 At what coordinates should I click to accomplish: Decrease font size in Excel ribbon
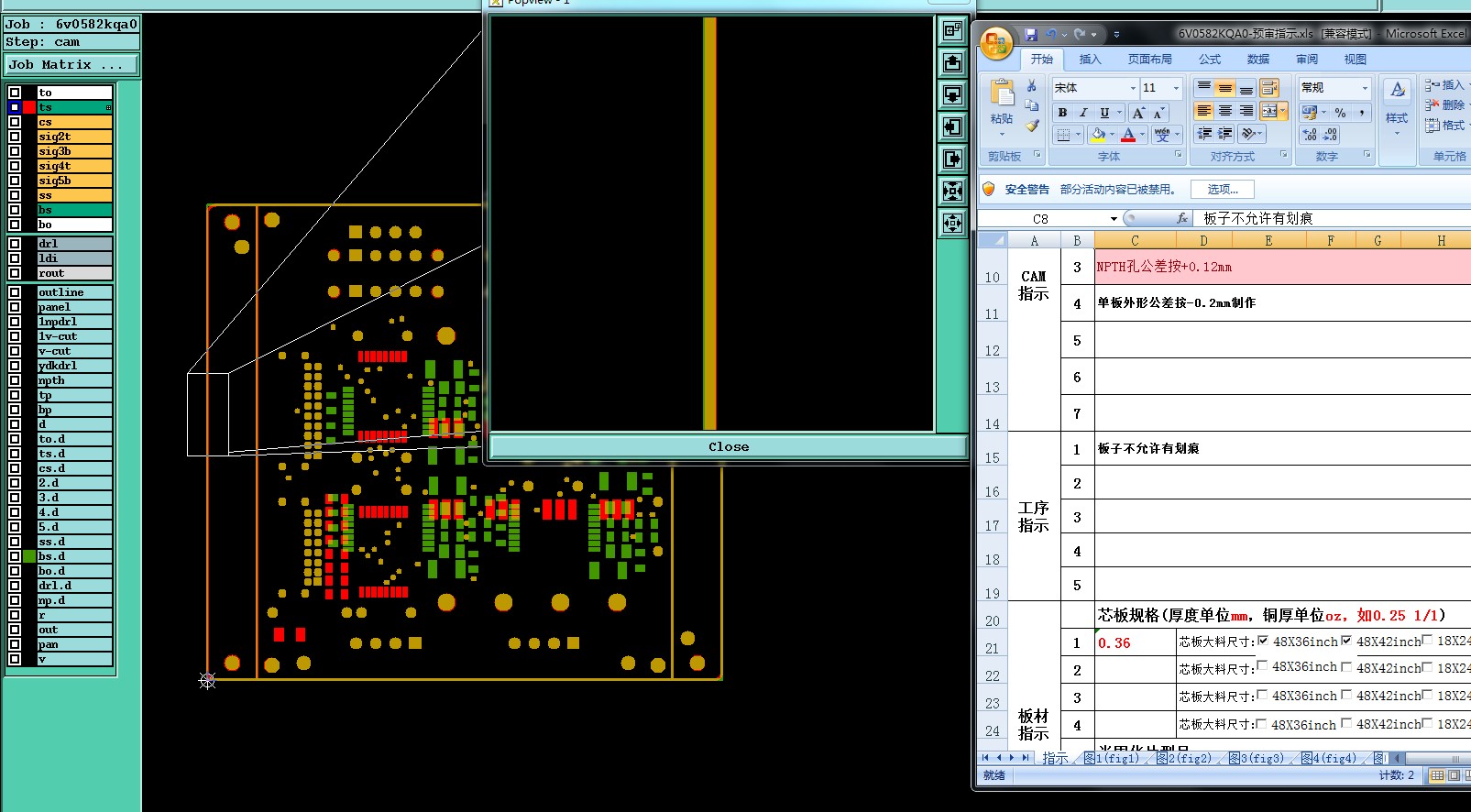(x=1158, y=113)
